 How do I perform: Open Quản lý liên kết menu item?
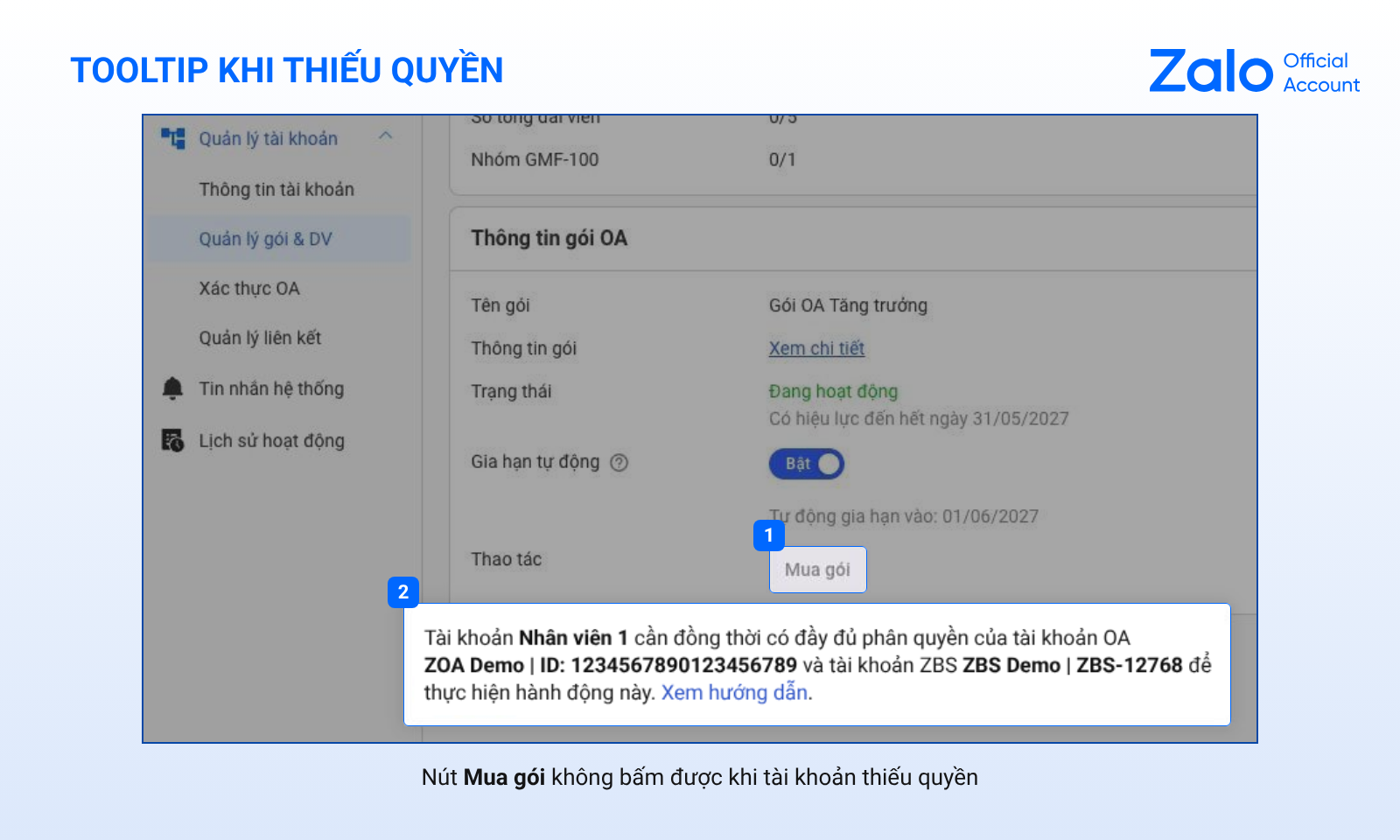coord(260,338)
